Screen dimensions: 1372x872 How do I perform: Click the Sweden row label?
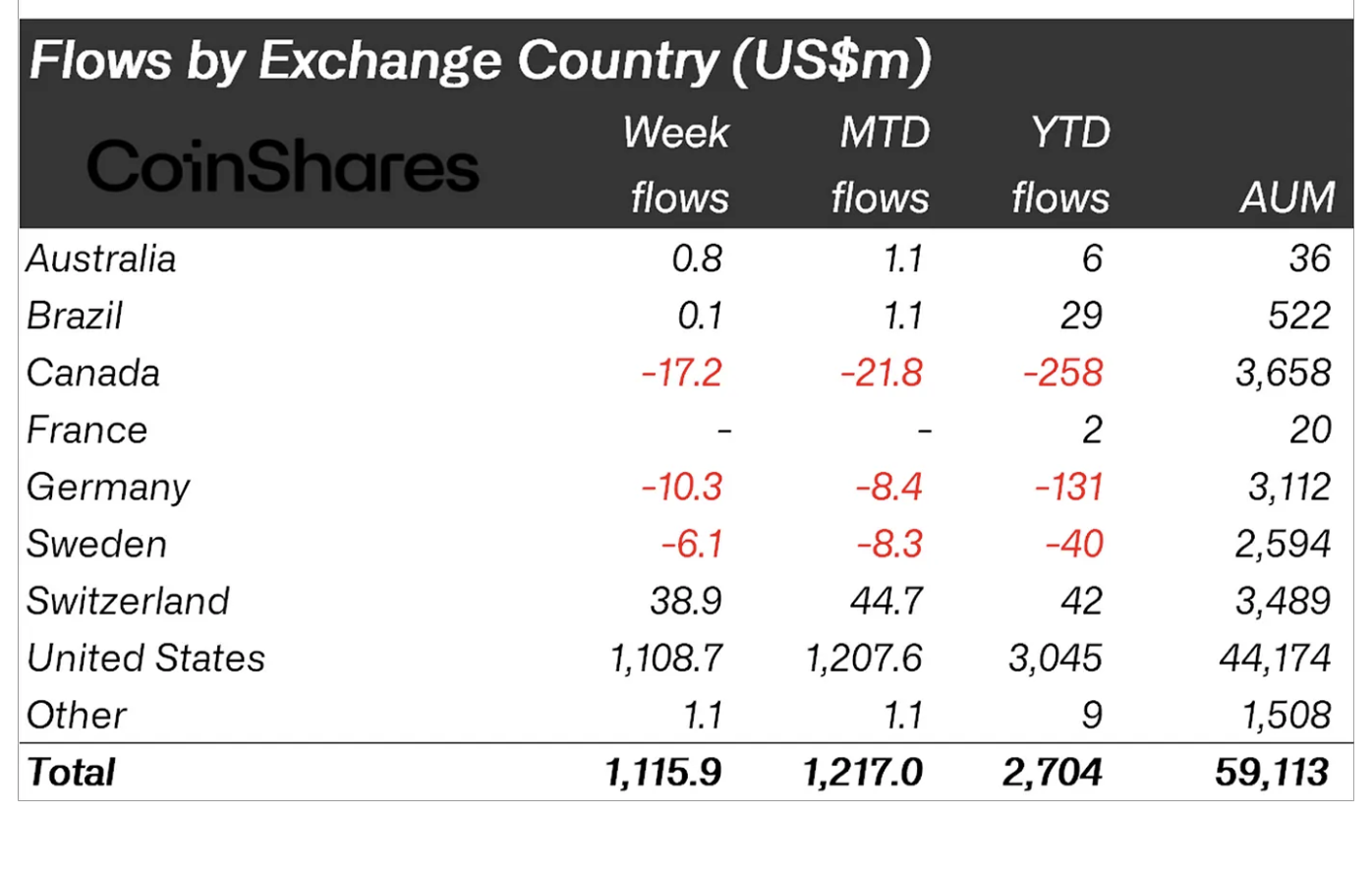click(97, 544)
